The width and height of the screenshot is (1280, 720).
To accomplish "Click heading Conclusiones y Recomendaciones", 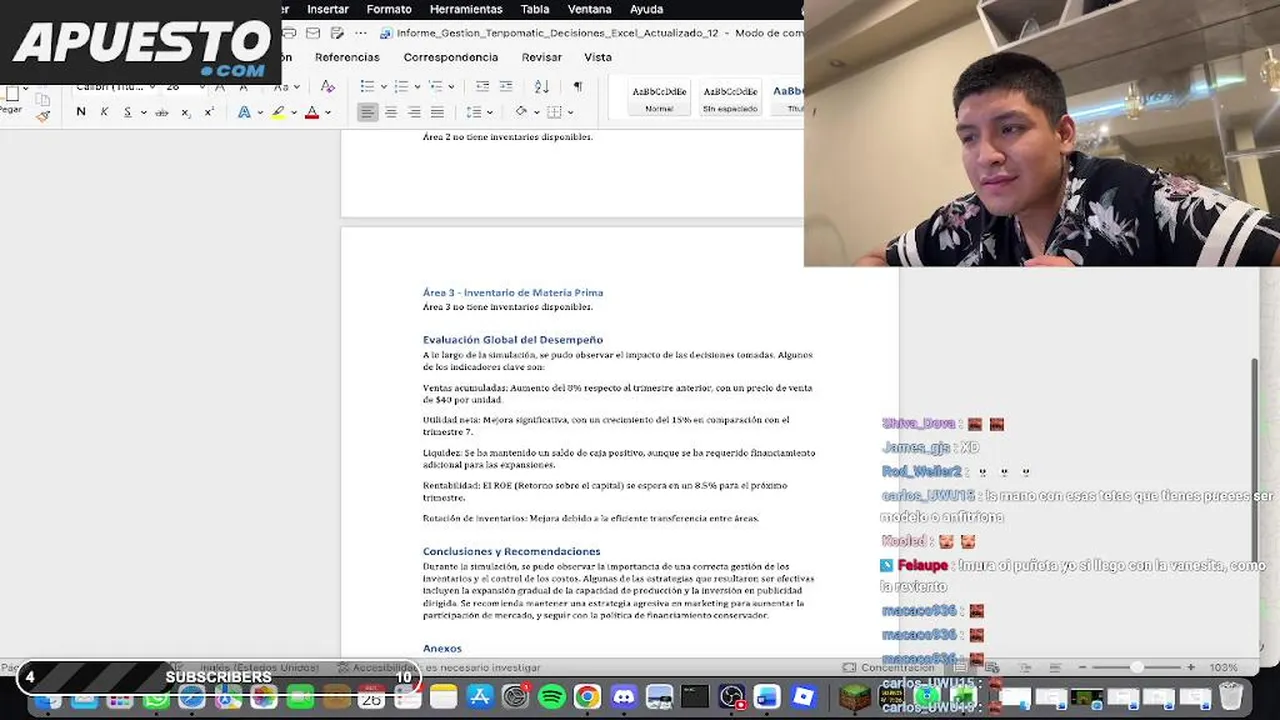I will click(x=511, y=552).
